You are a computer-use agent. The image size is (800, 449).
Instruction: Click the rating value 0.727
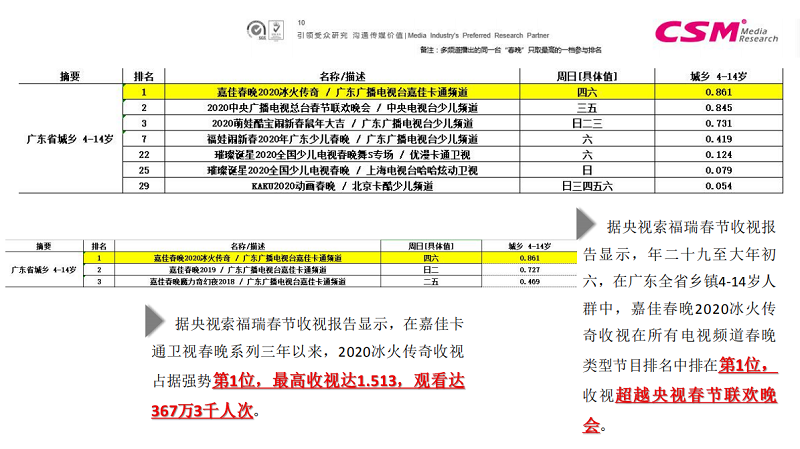coord(530,269)
